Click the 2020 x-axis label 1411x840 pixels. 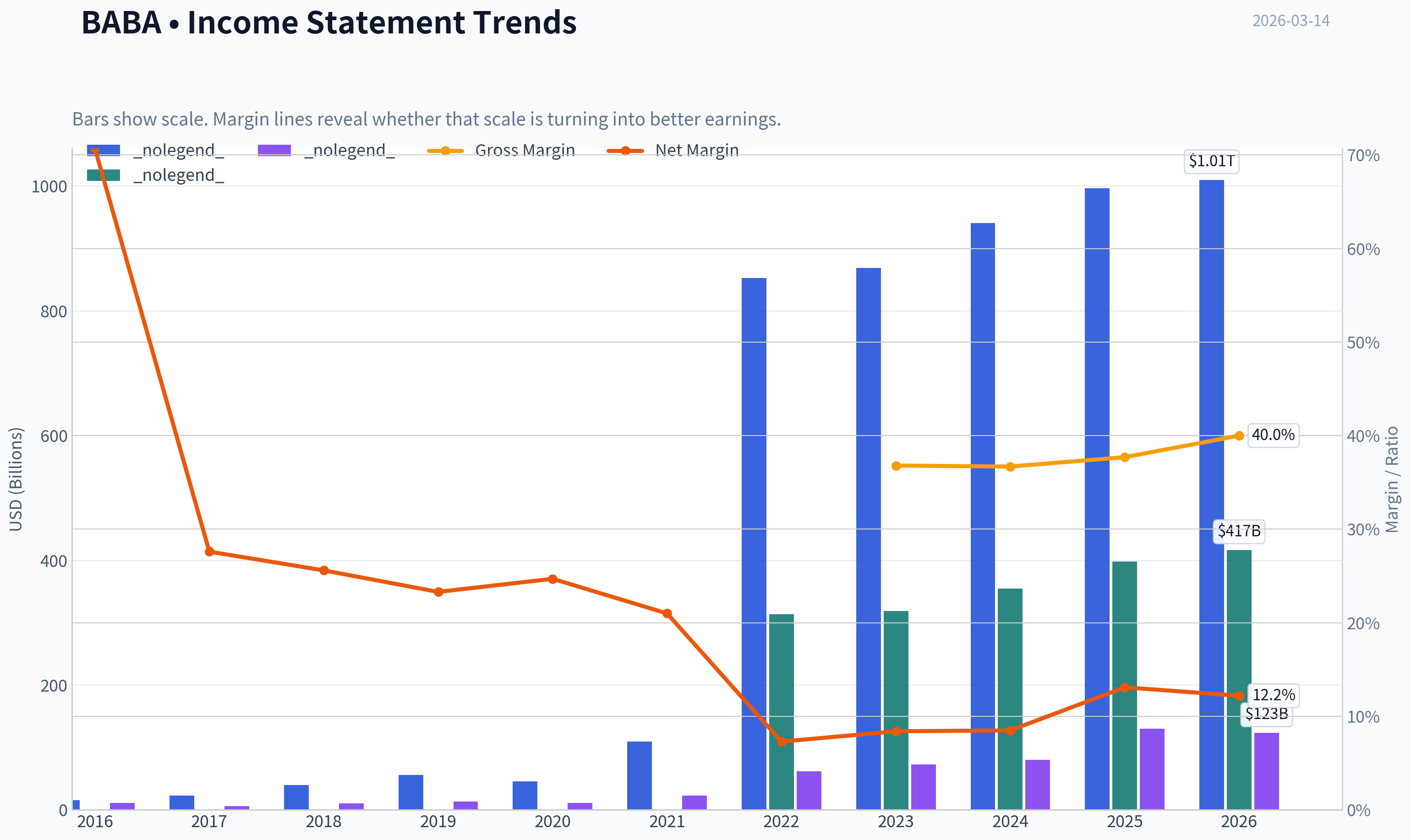click(553, 821)
